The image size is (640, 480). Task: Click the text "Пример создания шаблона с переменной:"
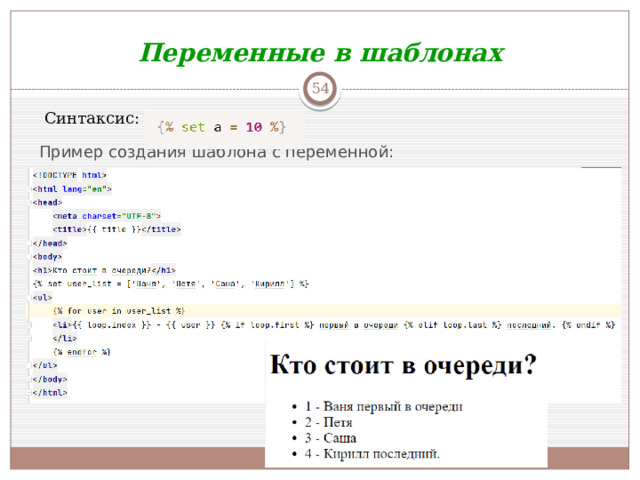(x=216, y=152)
